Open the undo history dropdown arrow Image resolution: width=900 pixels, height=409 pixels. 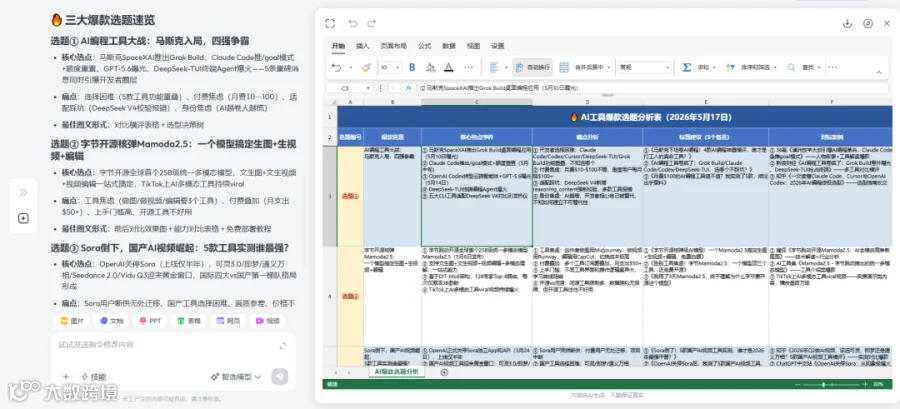[350, 68]
